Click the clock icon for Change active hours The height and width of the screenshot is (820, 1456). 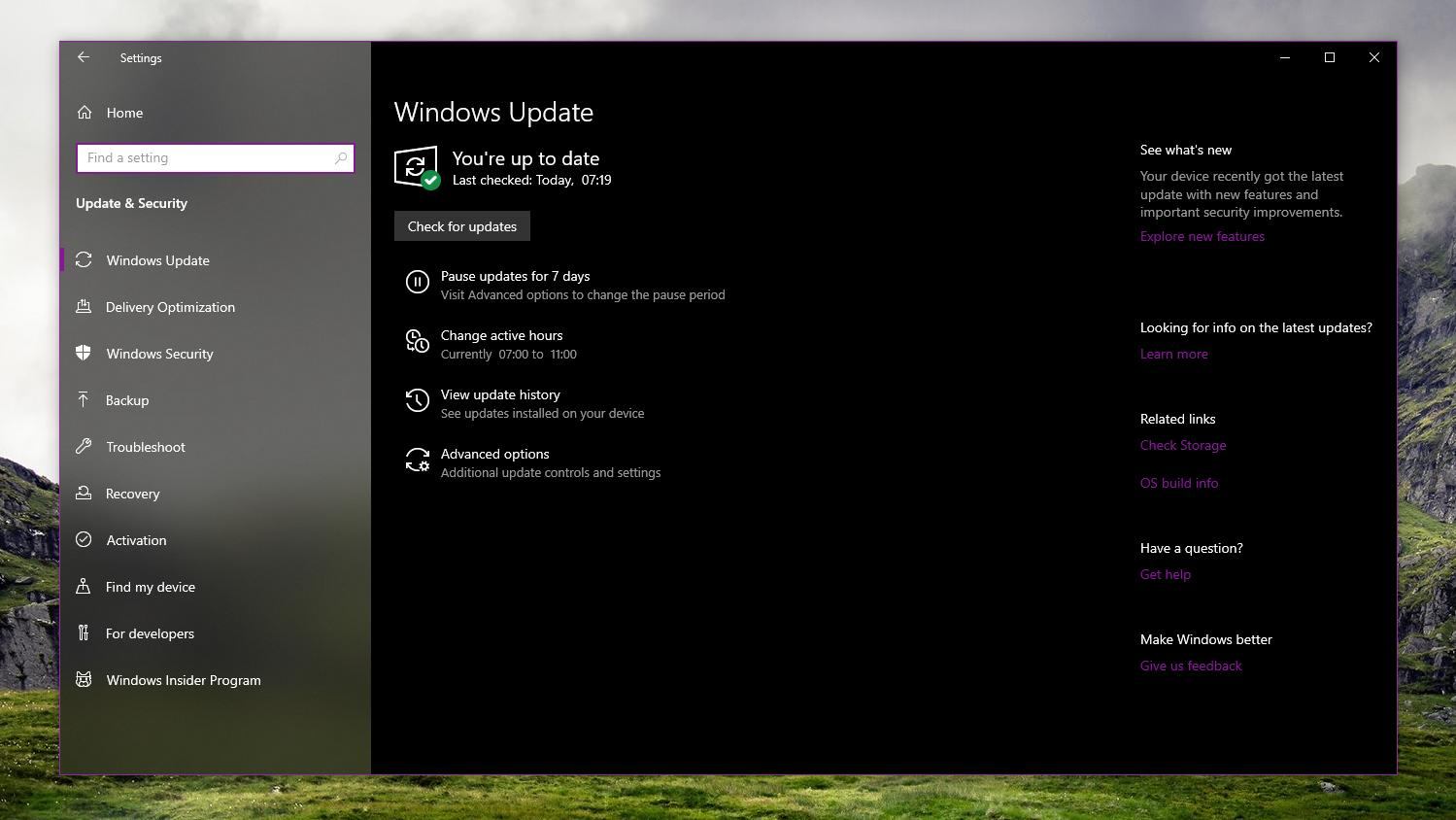point(417,341)
